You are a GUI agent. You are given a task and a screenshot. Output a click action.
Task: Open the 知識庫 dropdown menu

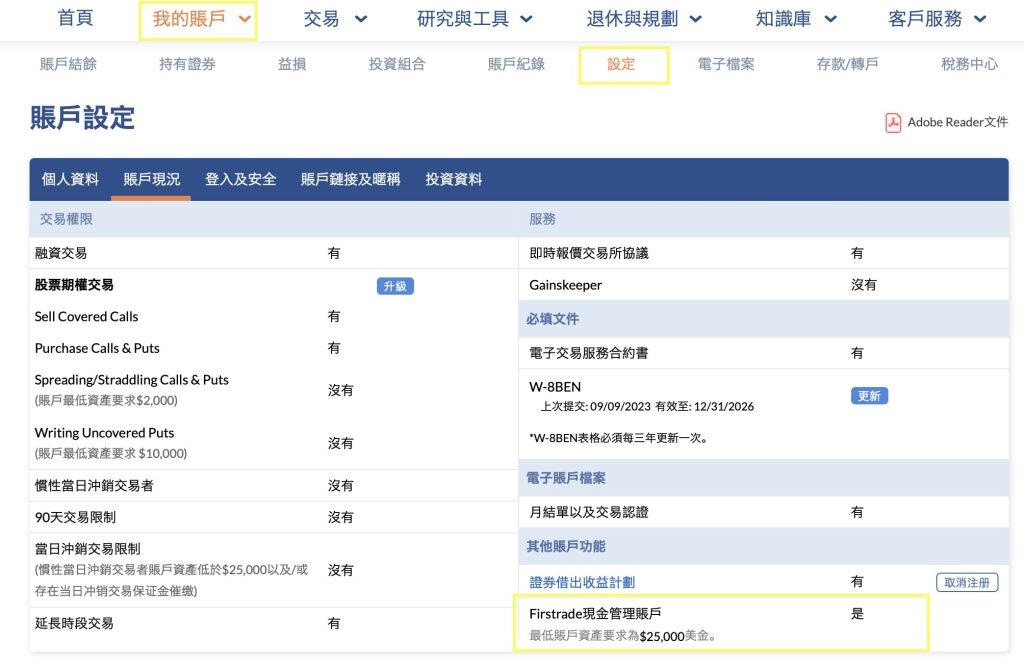click(x=796, y=19)
